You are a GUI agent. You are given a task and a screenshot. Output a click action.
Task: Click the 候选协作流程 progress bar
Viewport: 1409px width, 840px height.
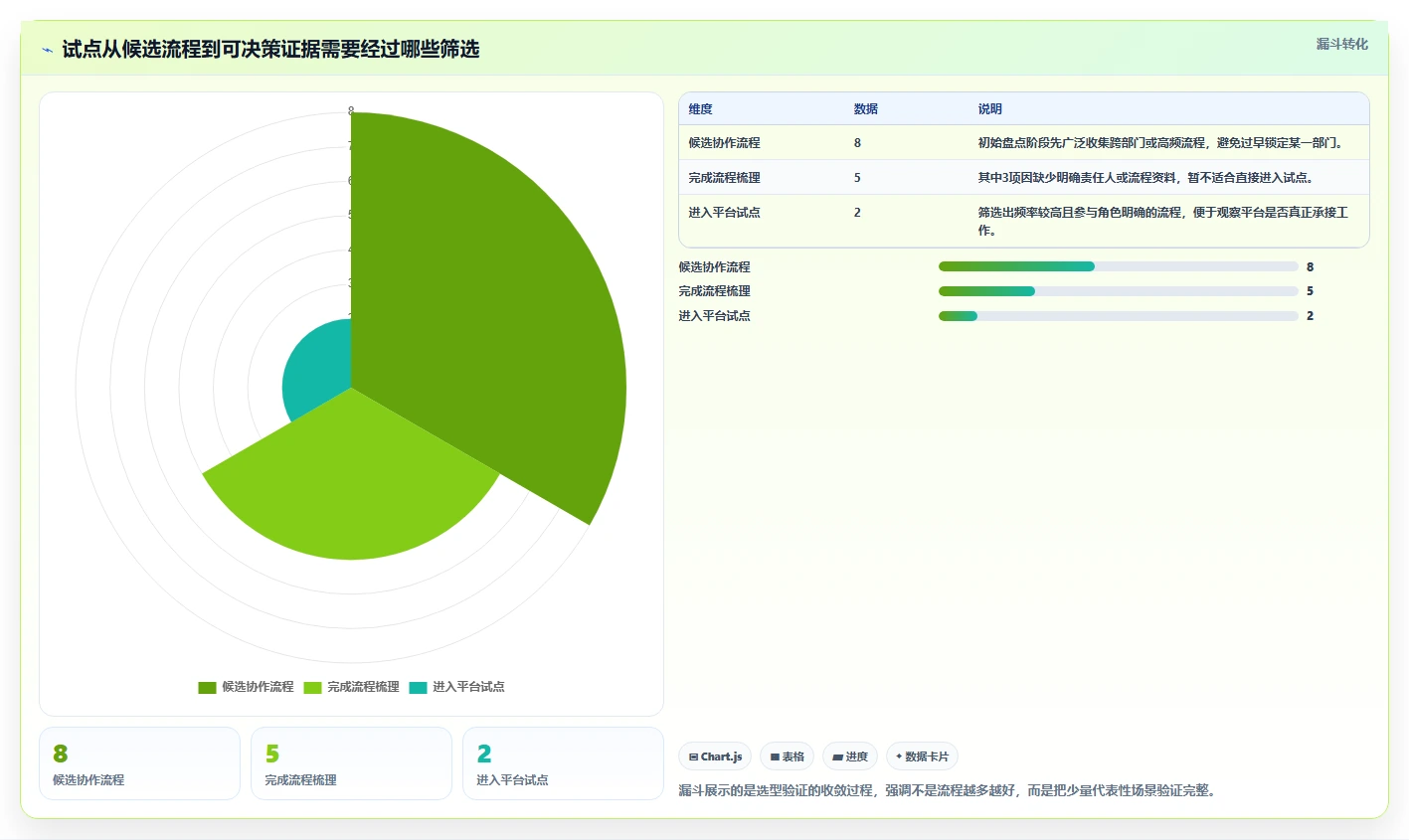point(1119,266)
